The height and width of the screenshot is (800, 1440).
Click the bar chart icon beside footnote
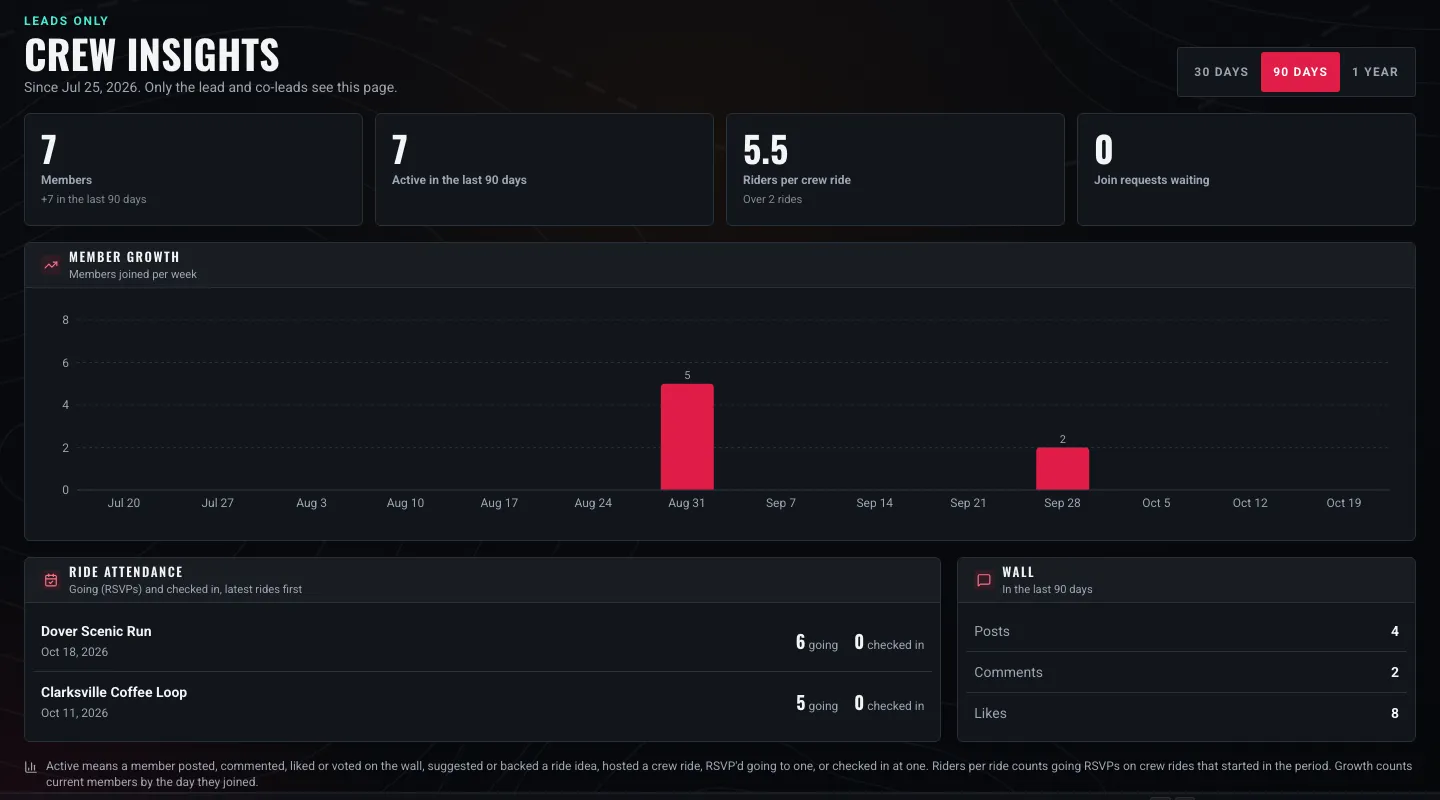pos(31,767)
